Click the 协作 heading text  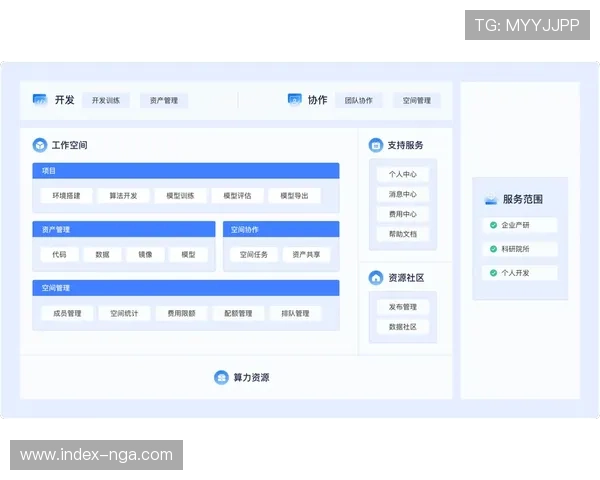tap(318, 100)
